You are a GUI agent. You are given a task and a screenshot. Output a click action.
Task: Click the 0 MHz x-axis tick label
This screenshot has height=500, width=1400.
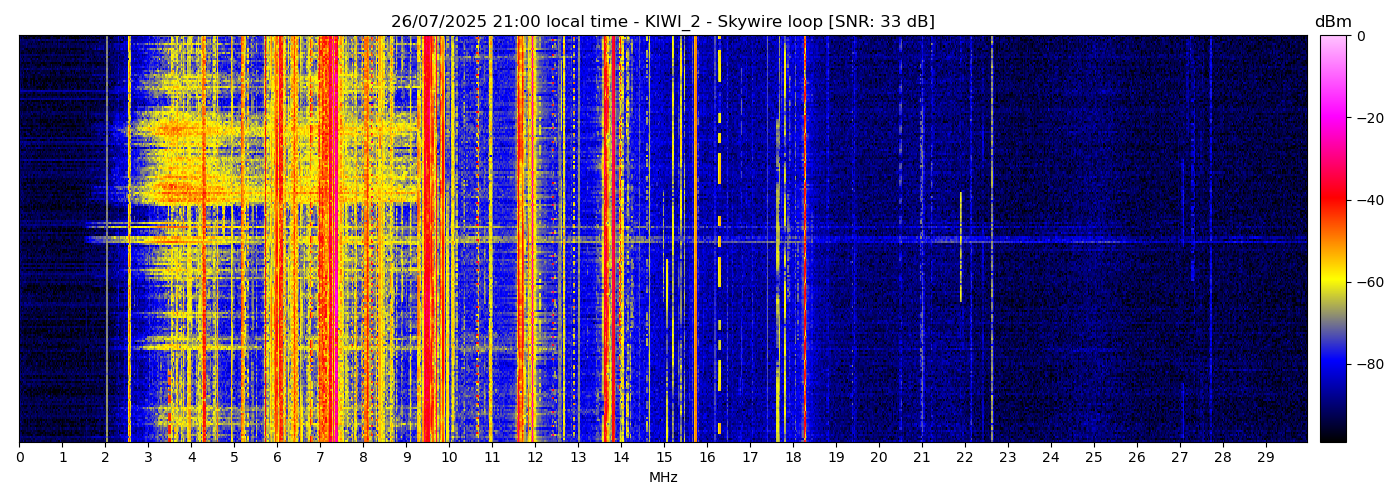coord(20,458)
